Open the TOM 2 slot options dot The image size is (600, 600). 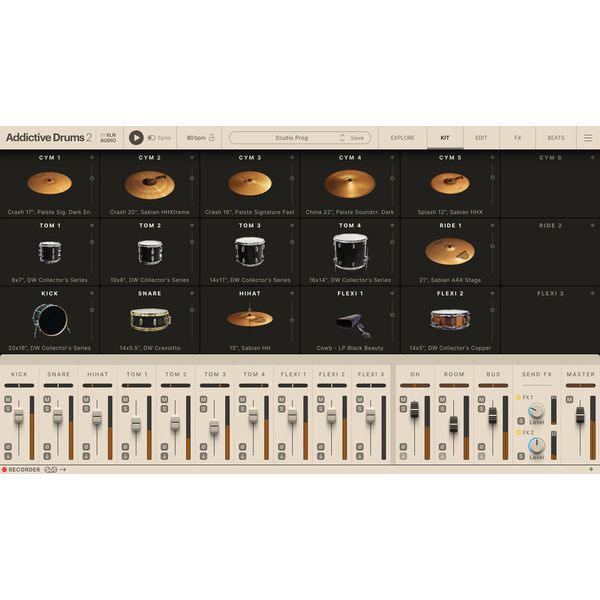[x=192, y=225]
